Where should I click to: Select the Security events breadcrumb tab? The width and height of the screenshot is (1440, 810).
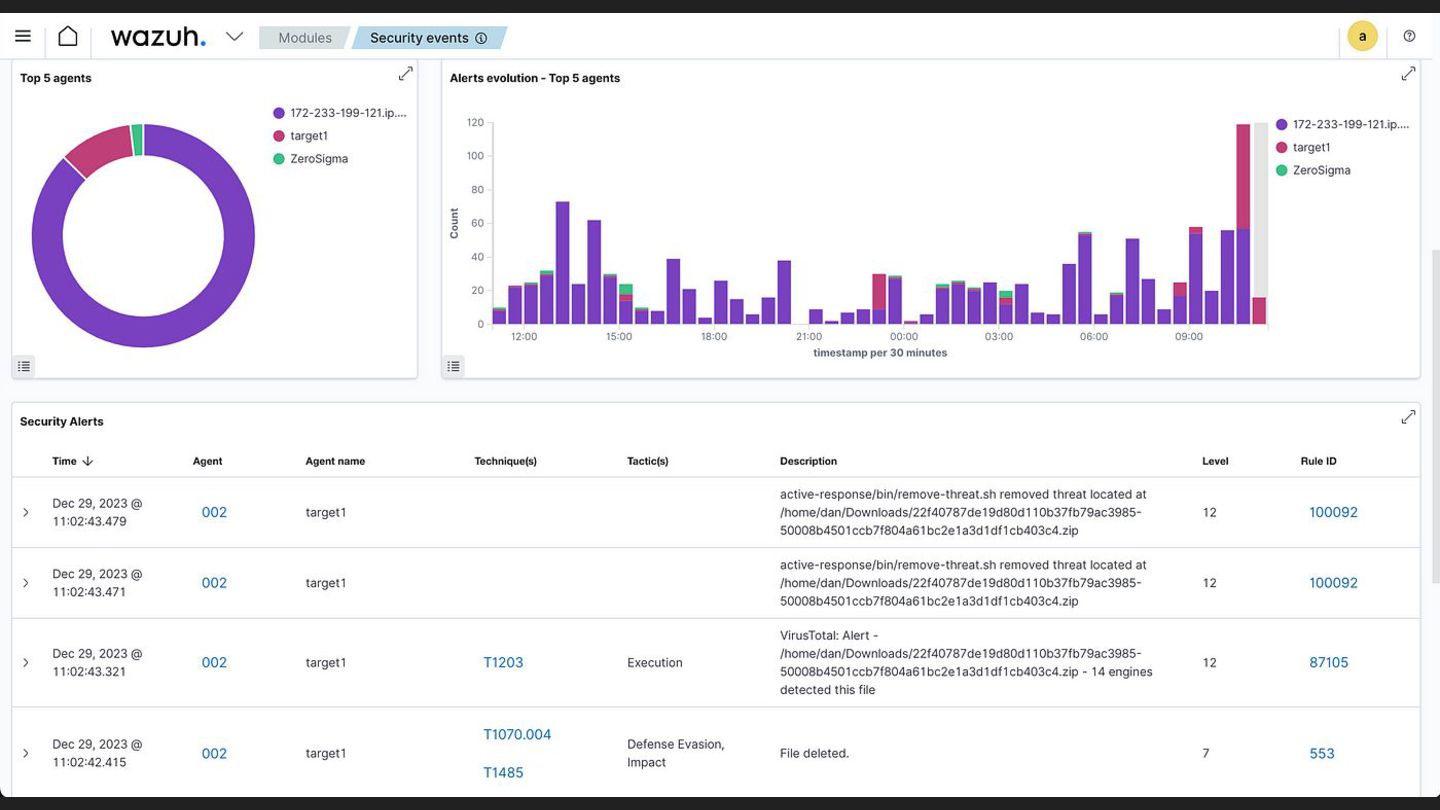pos(428,38)
